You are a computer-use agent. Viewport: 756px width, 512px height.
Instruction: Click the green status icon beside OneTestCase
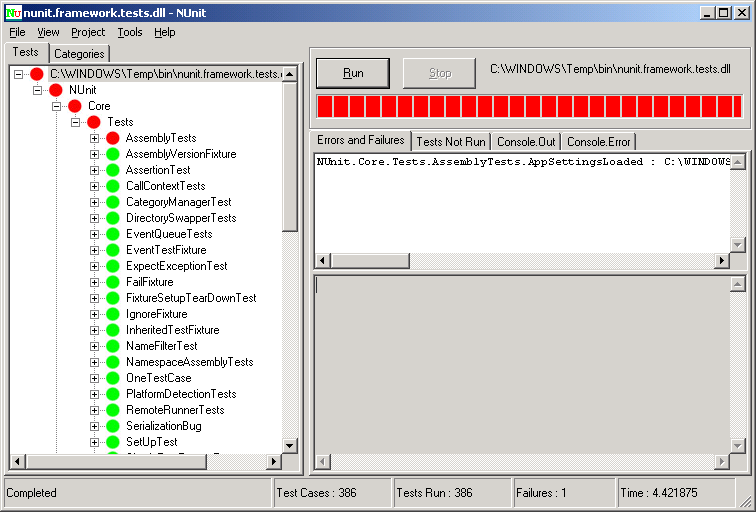click(x=113, y=378)
